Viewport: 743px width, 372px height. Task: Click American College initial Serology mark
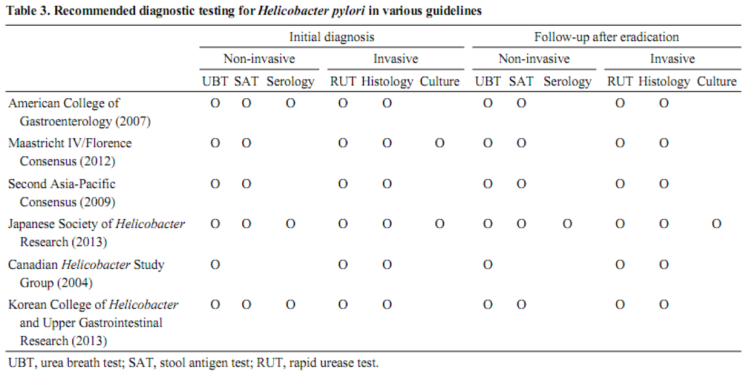290,104
